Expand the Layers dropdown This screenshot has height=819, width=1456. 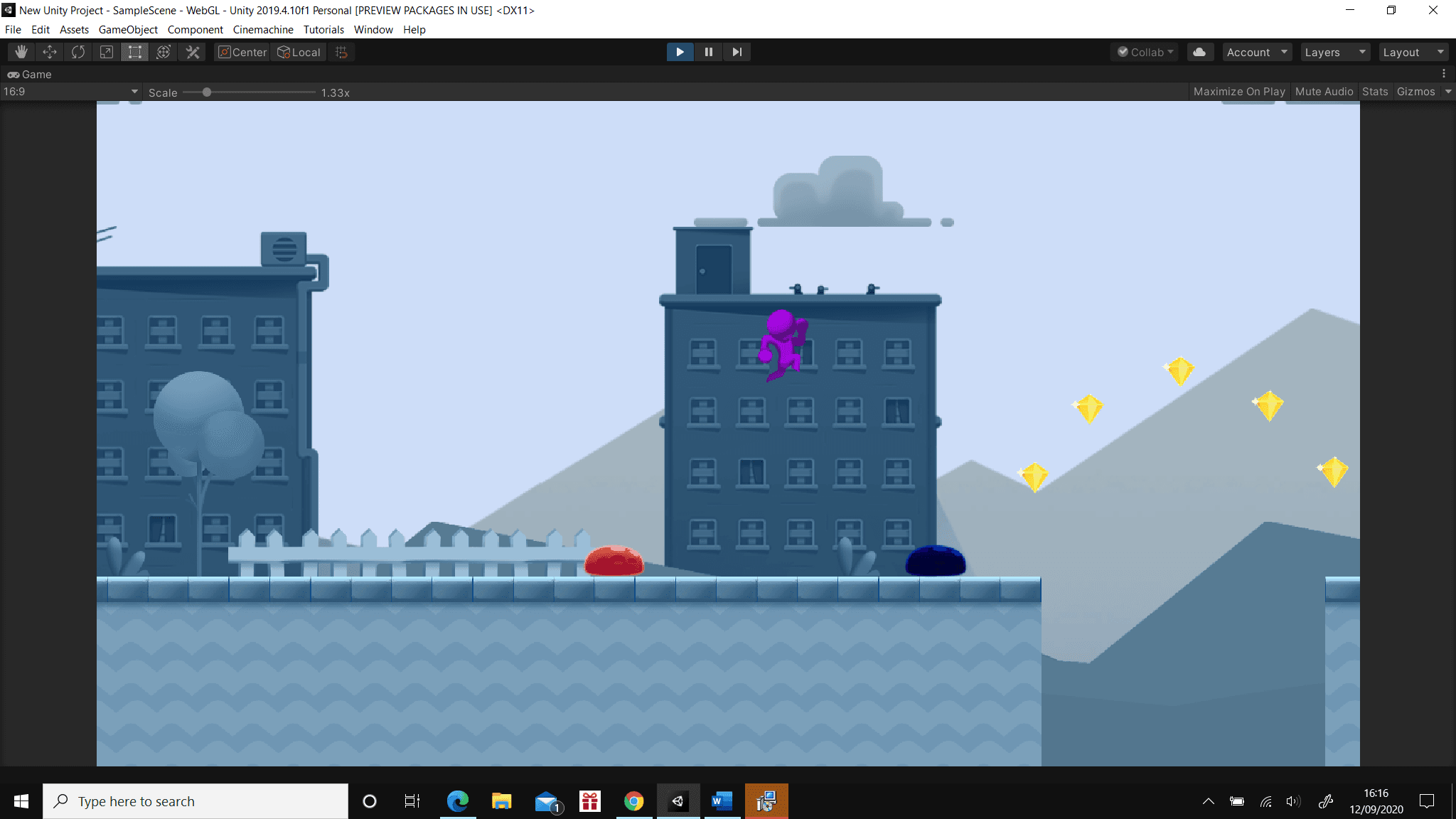[1334, 52]
